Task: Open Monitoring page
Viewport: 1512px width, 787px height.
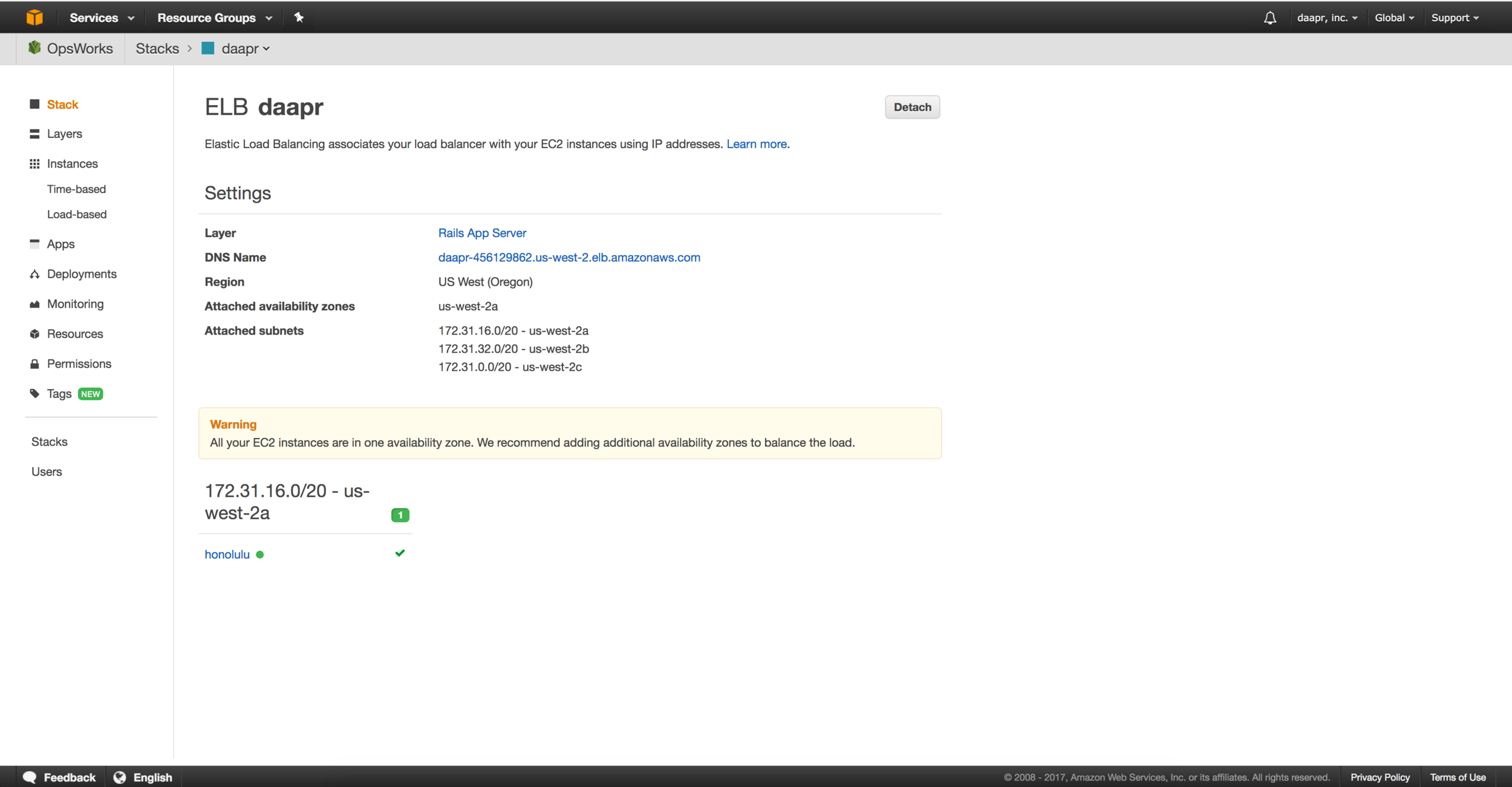Action: pos(76,304)
